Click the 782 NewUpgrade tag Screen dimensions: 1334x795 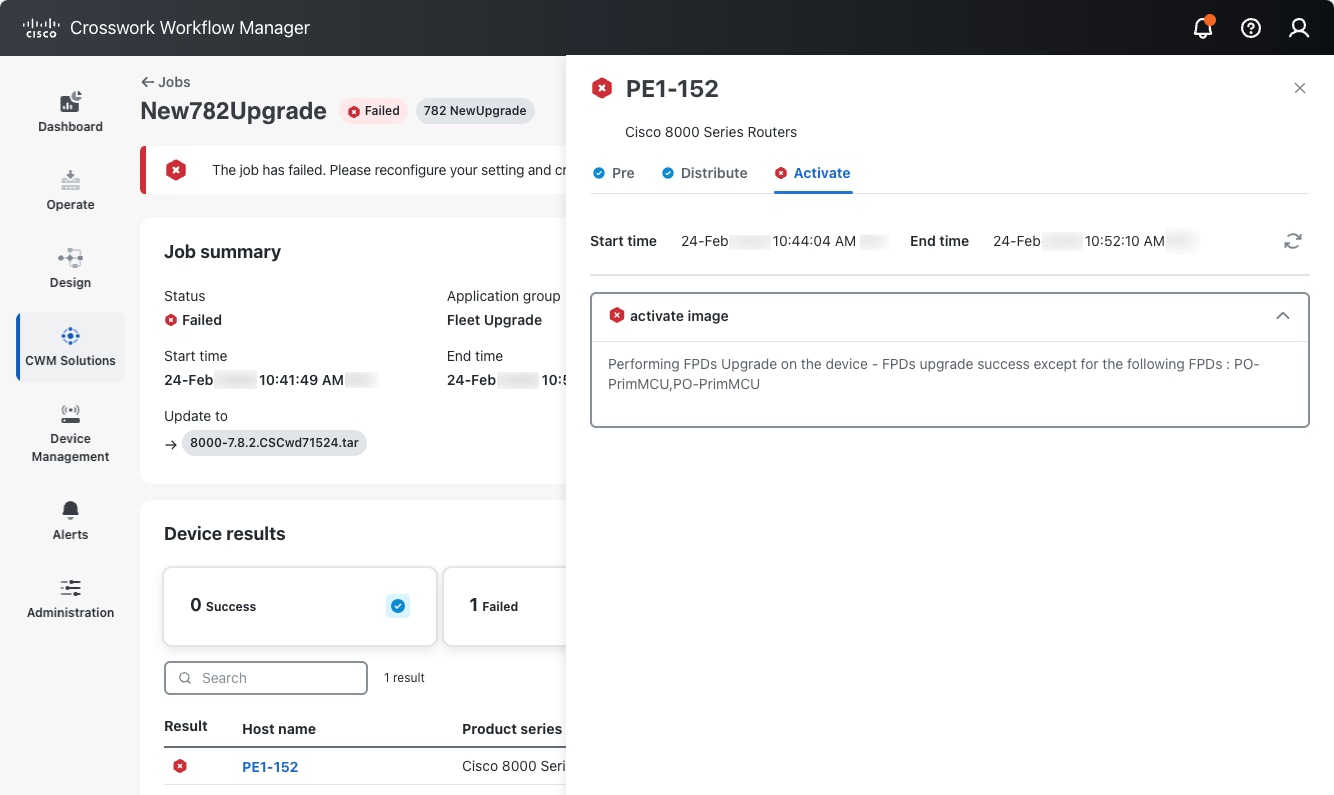[475, 111]
